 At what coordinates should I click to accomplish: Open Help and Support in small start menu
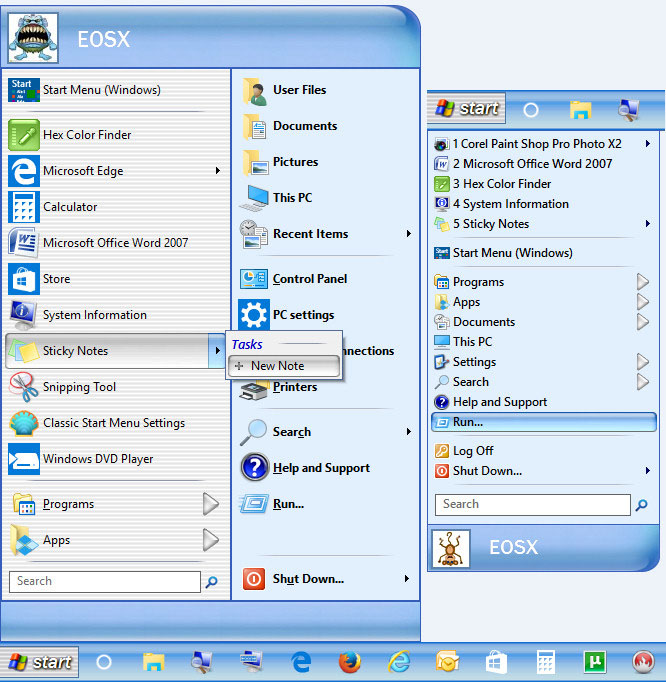[544, 402]
